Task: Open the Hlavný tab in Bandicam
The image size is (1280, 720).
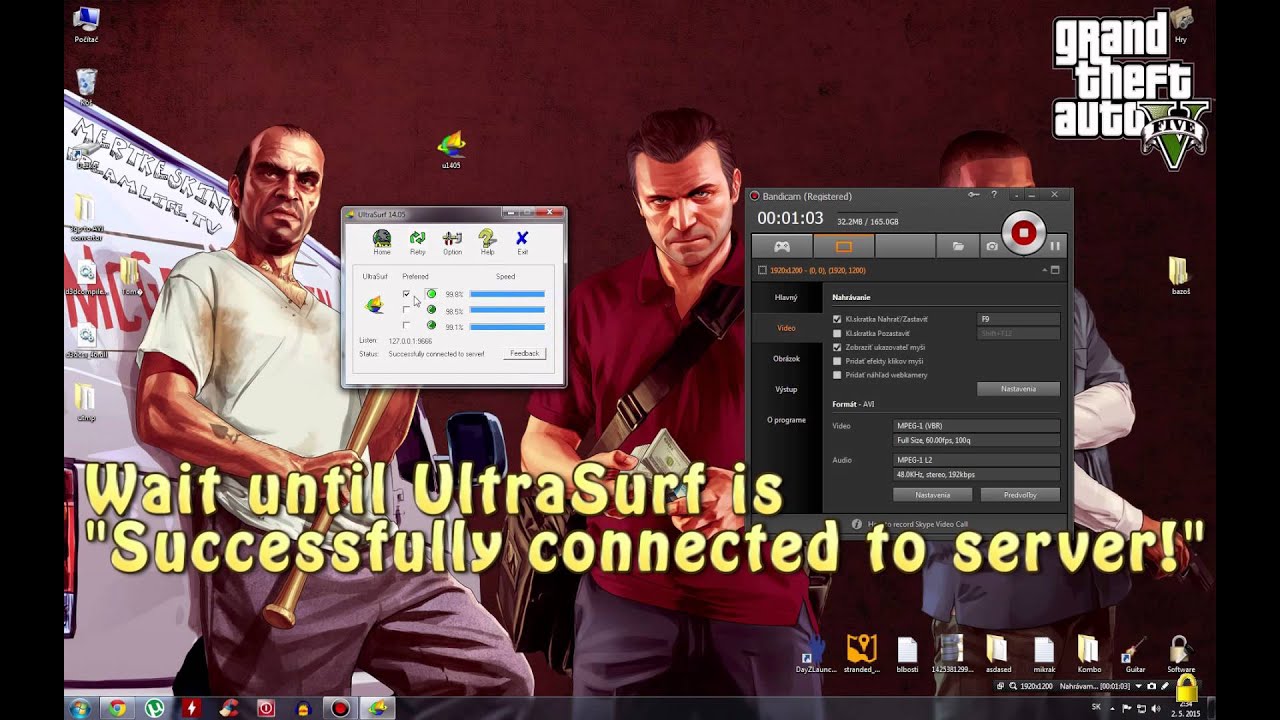Action: (x=786, y=298)
